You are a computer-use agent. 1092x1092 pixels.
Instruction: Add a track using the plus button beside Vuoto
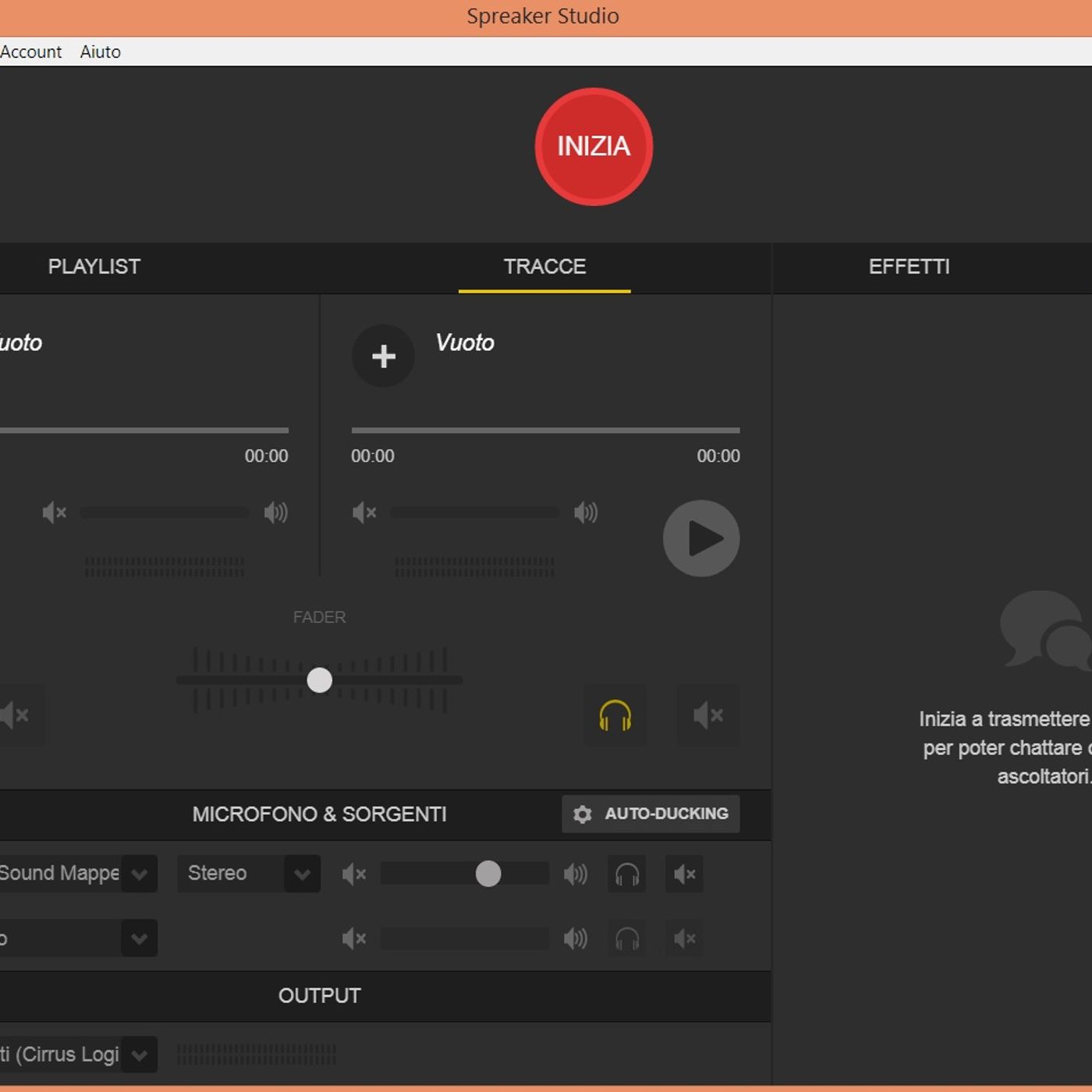pos(383,356)
